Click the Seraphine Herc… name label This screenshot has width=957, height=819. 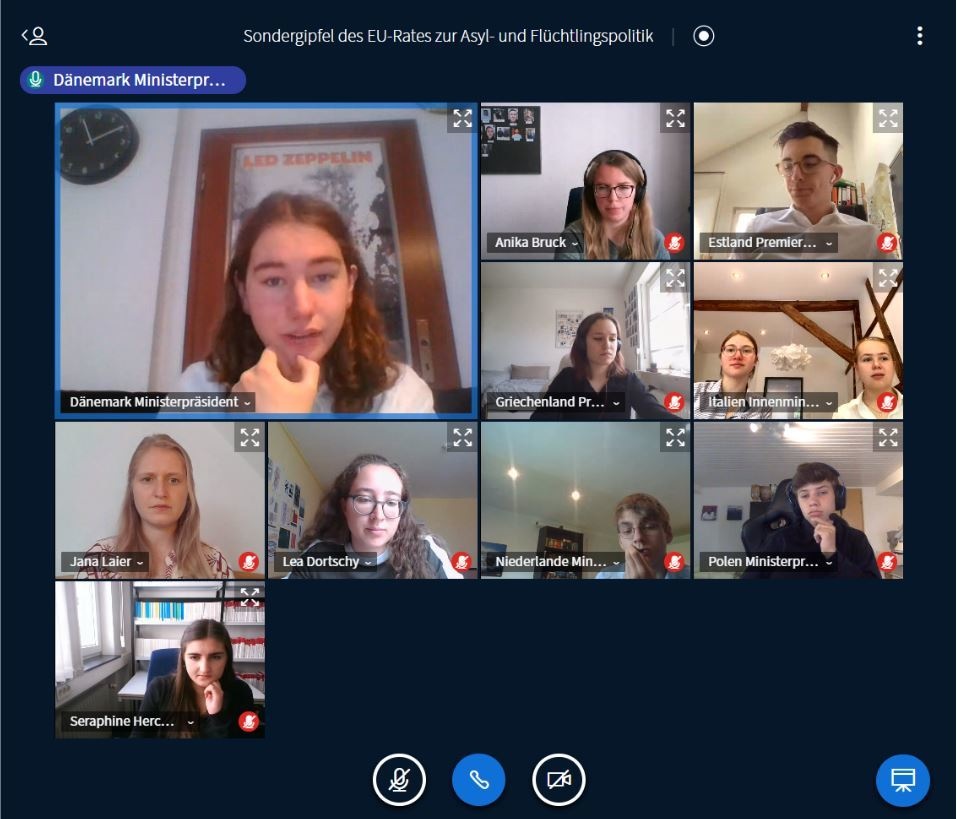pyautogui.click(x=122, y=721)
